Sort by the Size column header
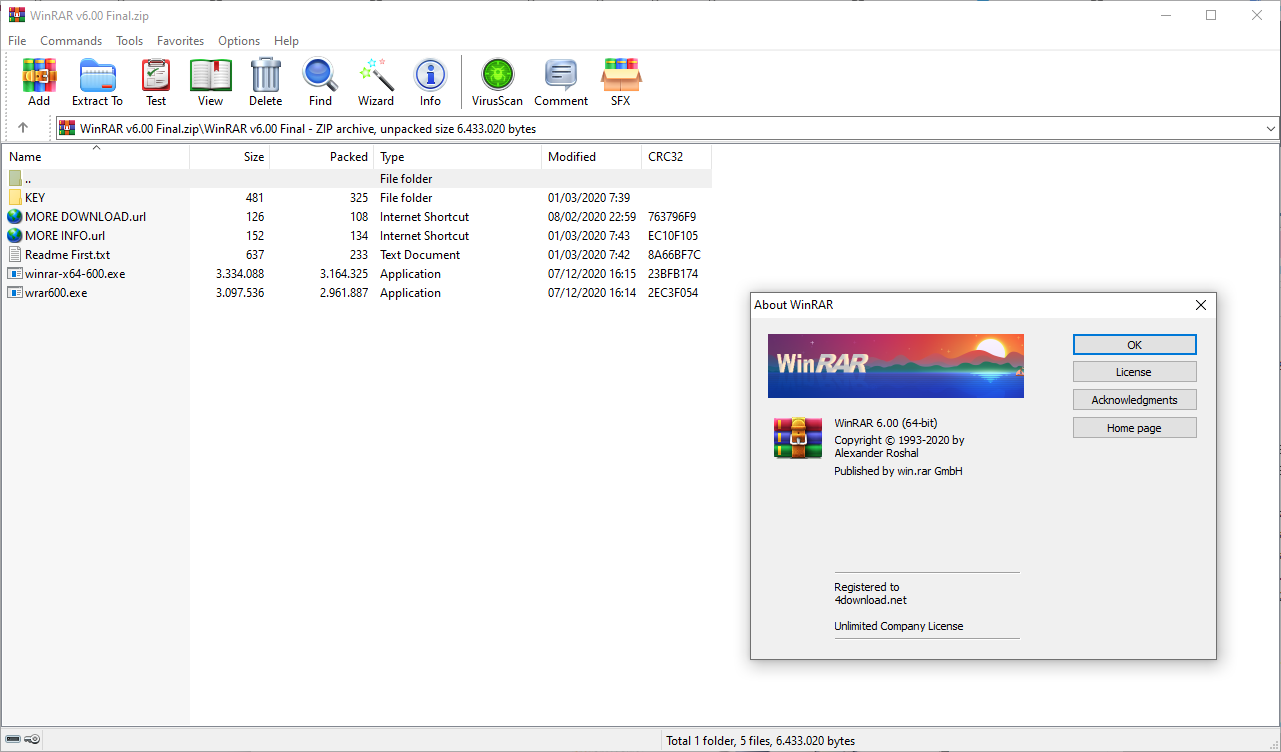Viewport: 1281px width, 752px height. [x=230, y=157]
